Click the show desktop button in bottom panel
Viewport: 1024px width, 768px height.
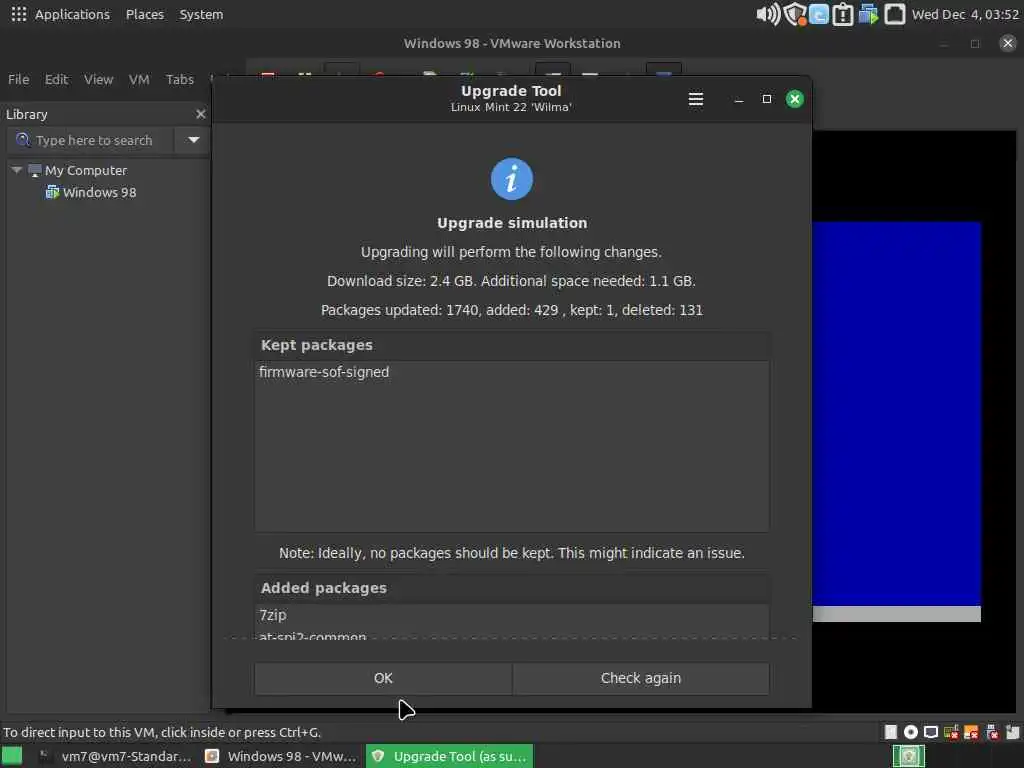click(x=11, y=756)
